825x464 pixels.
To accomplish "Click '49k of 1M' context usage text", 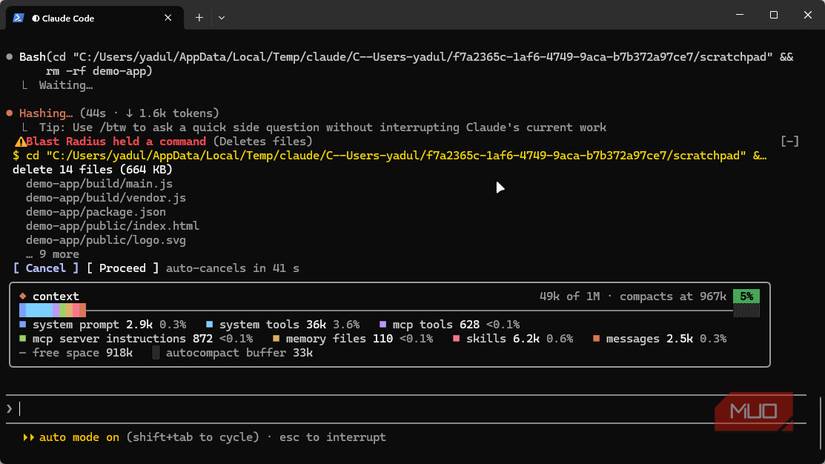I will pos(569,296).
